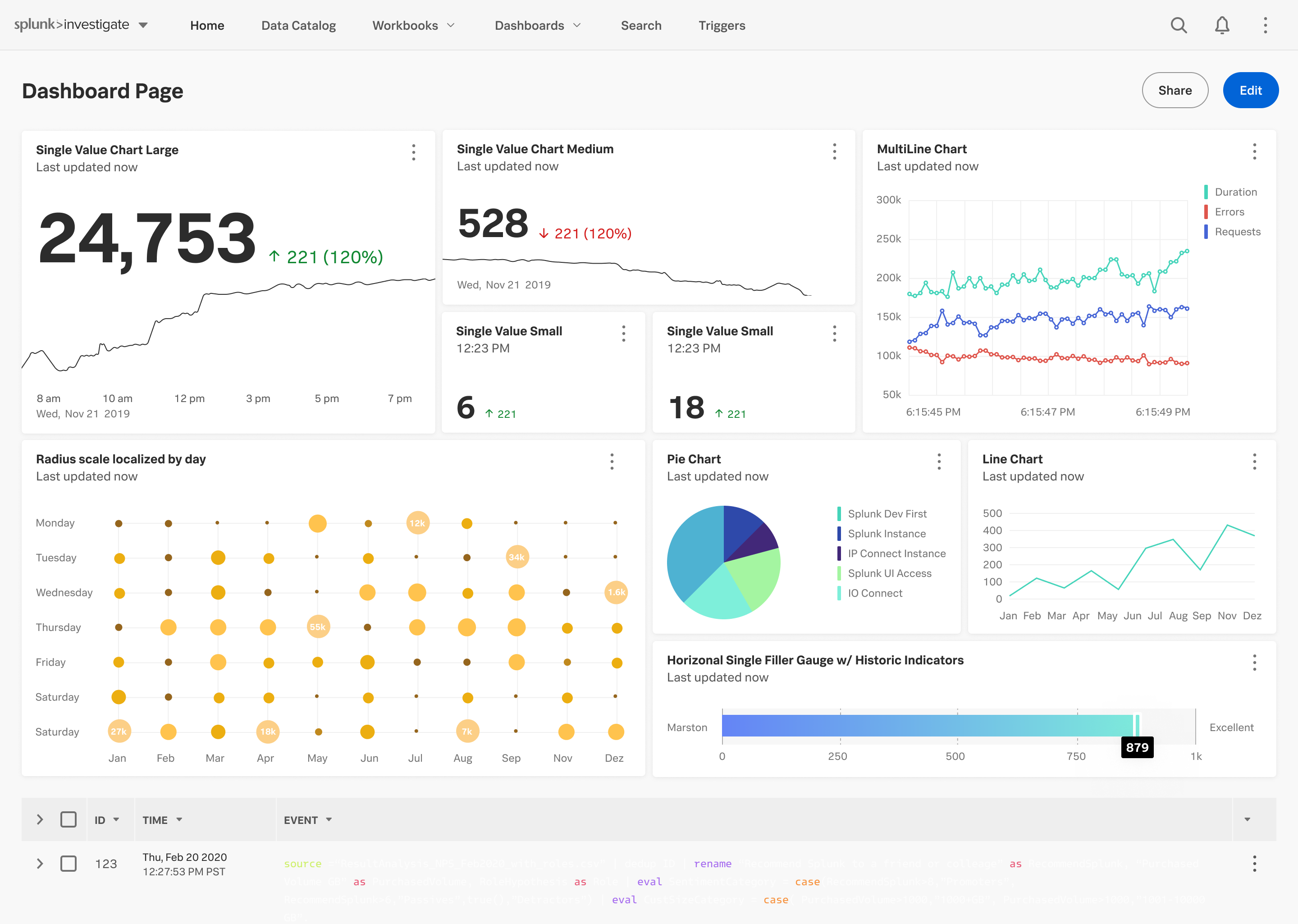Toggle Errors series in MultiLine legend
Viewport: 1298px width, 924px height.
[x=1229, y=212]
